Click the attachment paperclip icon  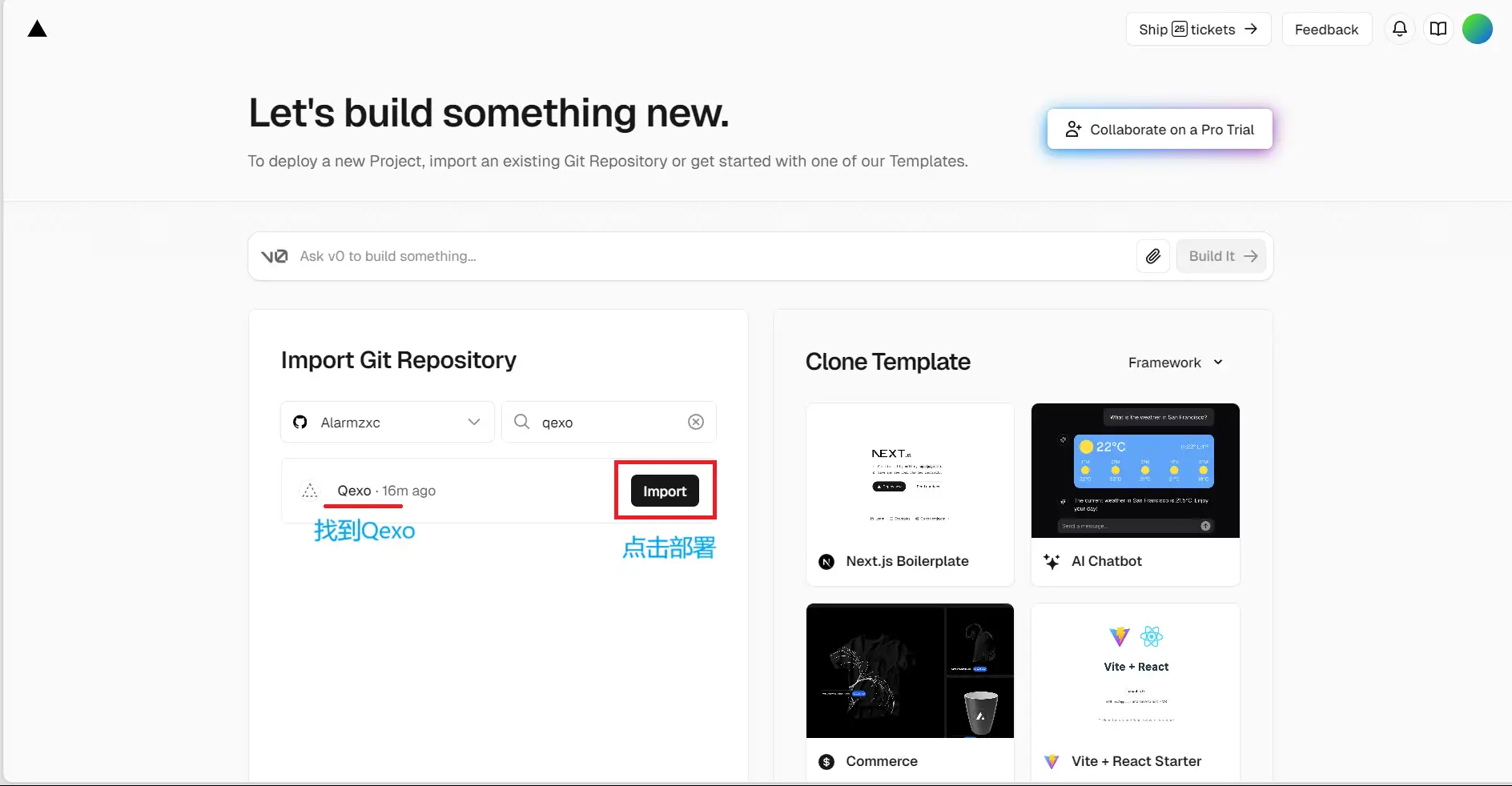1153,256
